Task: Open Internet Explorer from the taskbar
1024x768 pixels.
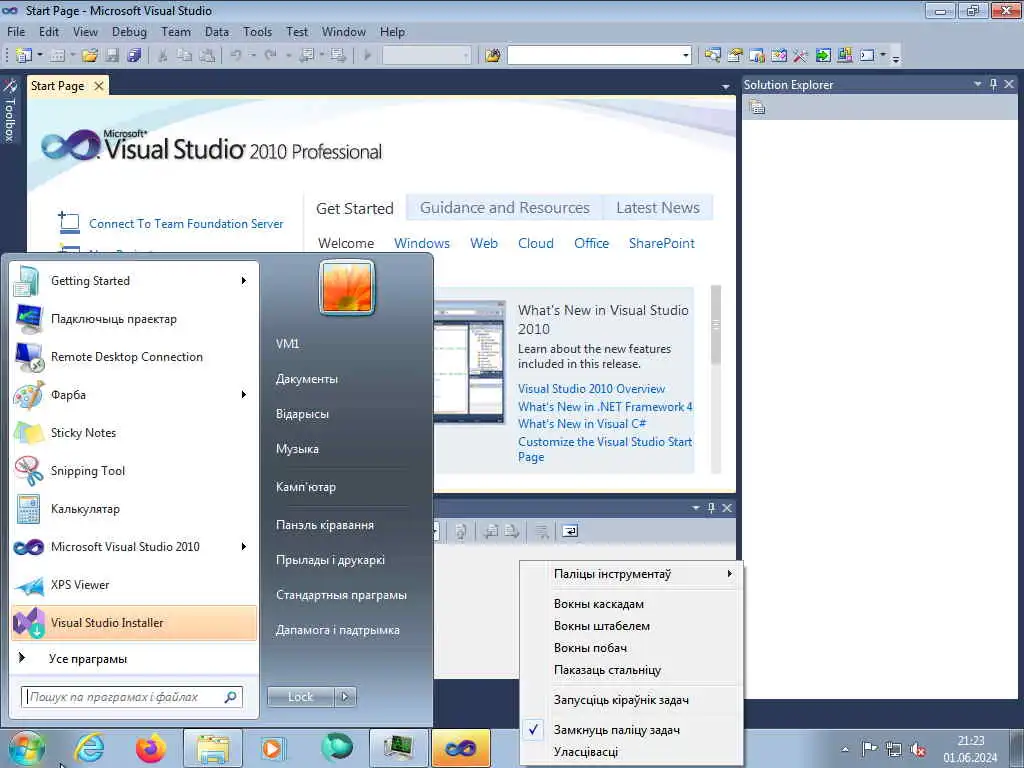Action: pos(89,748)
